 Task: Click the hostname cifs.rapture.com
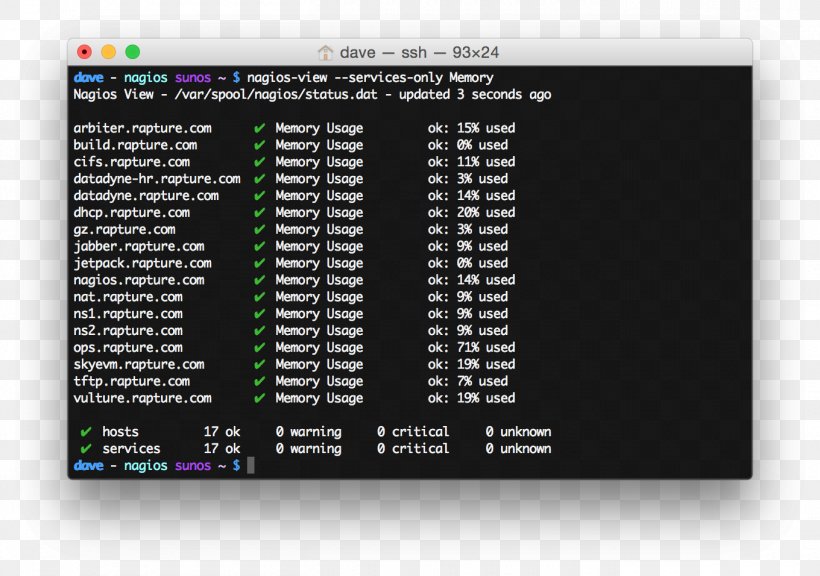(131, 162)
